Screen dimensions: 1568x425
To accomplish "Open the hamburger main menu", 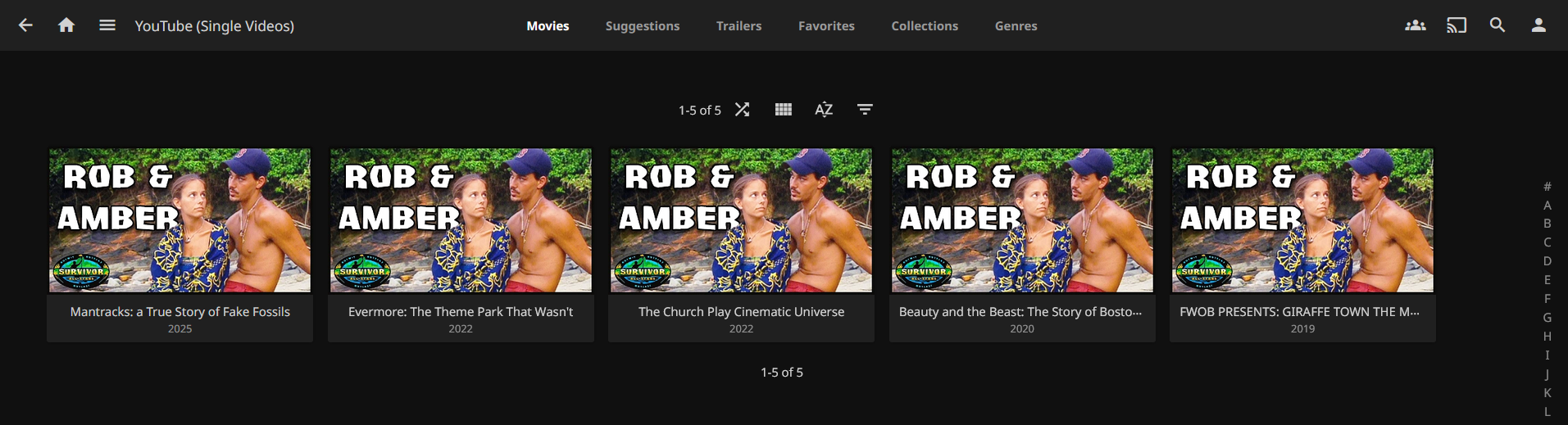I will pyautogui.click(x=107, y=25).
